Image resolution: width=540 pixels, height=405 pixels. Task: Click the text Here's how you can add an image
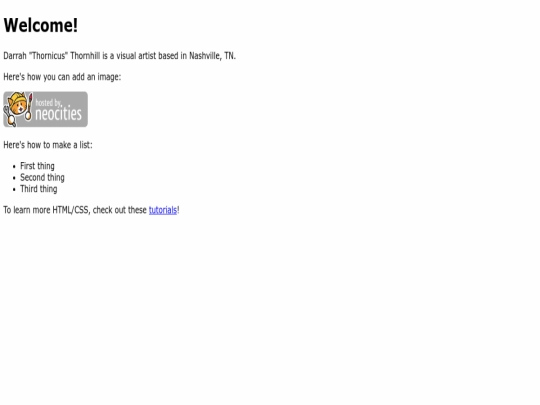click(62, 77)
